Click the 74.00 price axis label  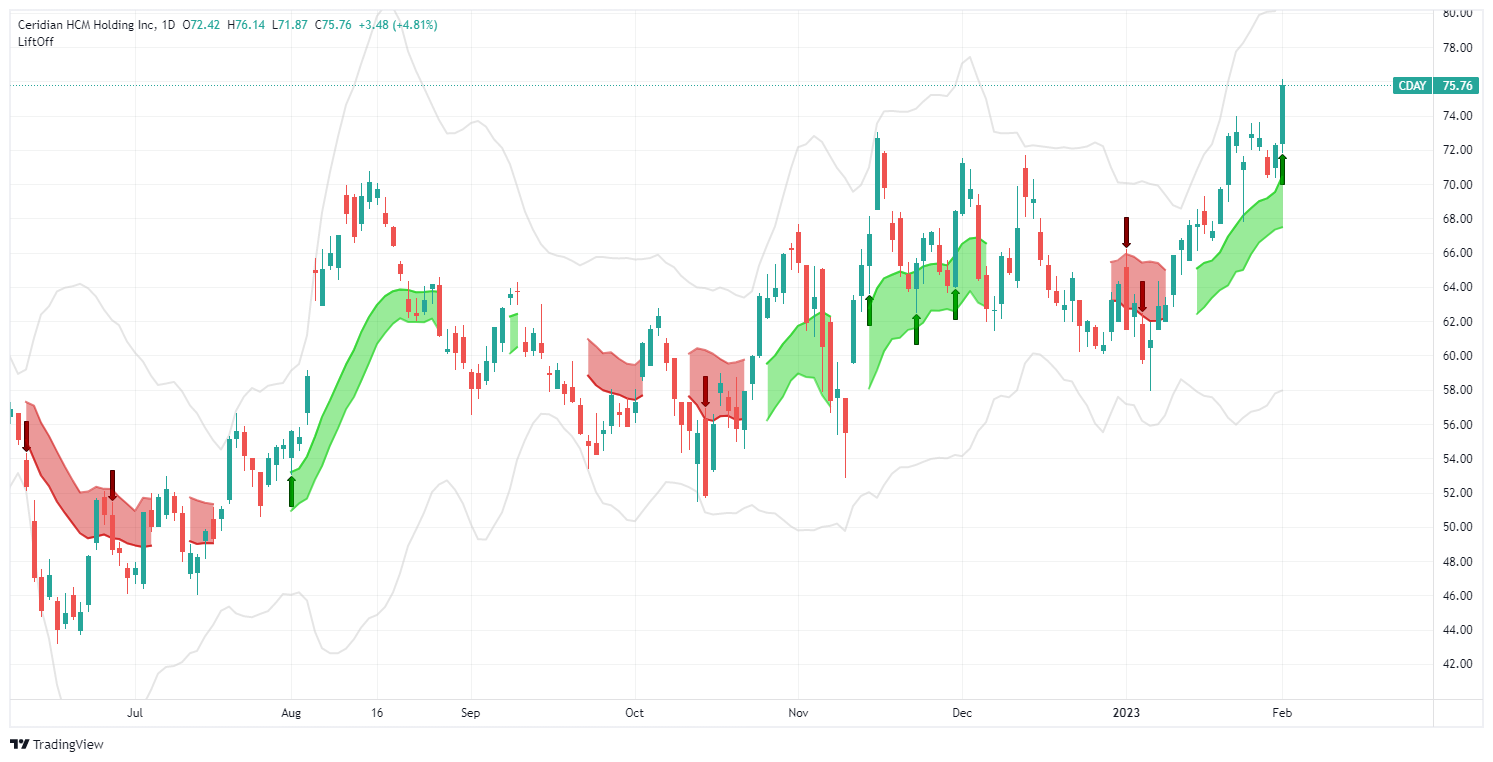(x=1455, y=116)
